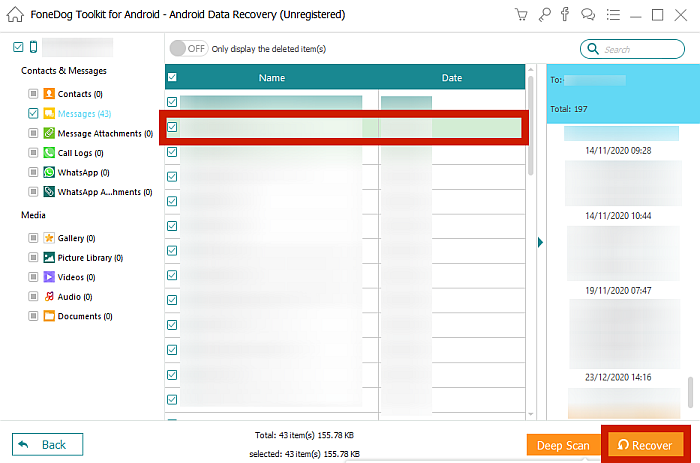Check the WhatsApp Attachments checkbox

pos(33,192)
